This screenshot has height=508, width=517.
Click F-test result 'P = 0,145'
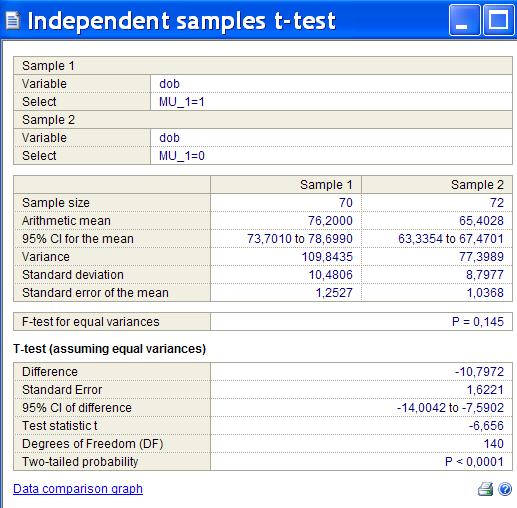(478, 322)
